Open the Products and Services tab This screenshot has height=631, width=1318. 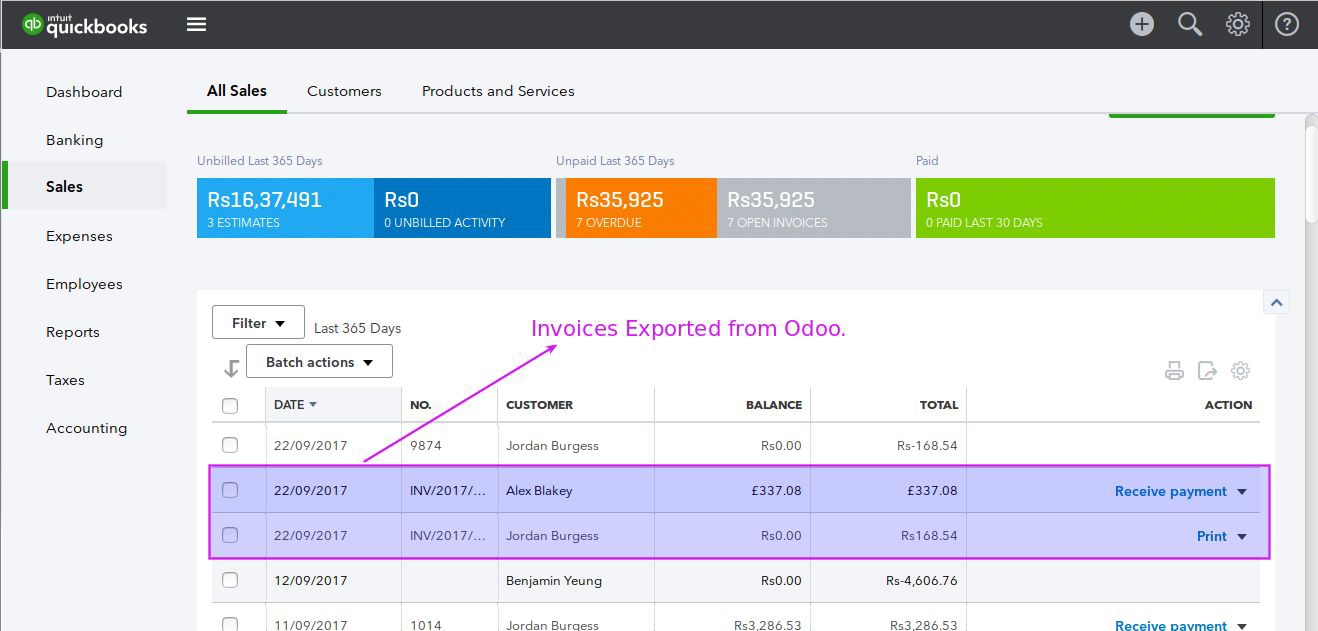point(498,91)
